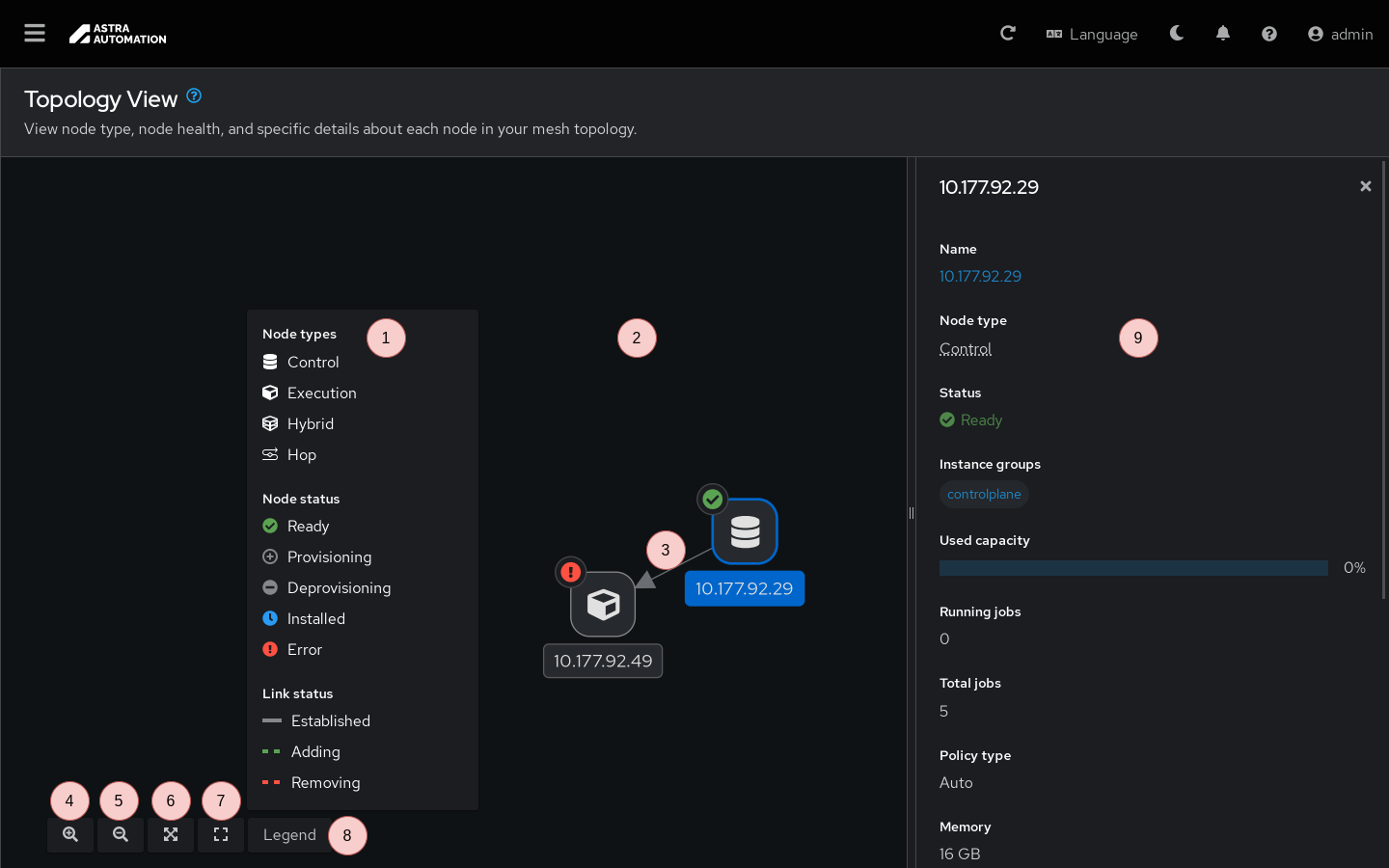Image resolution: width=1389 pixels, height=868 pixels.
Task: Open the Language selector
Action: click(1092, 34)
